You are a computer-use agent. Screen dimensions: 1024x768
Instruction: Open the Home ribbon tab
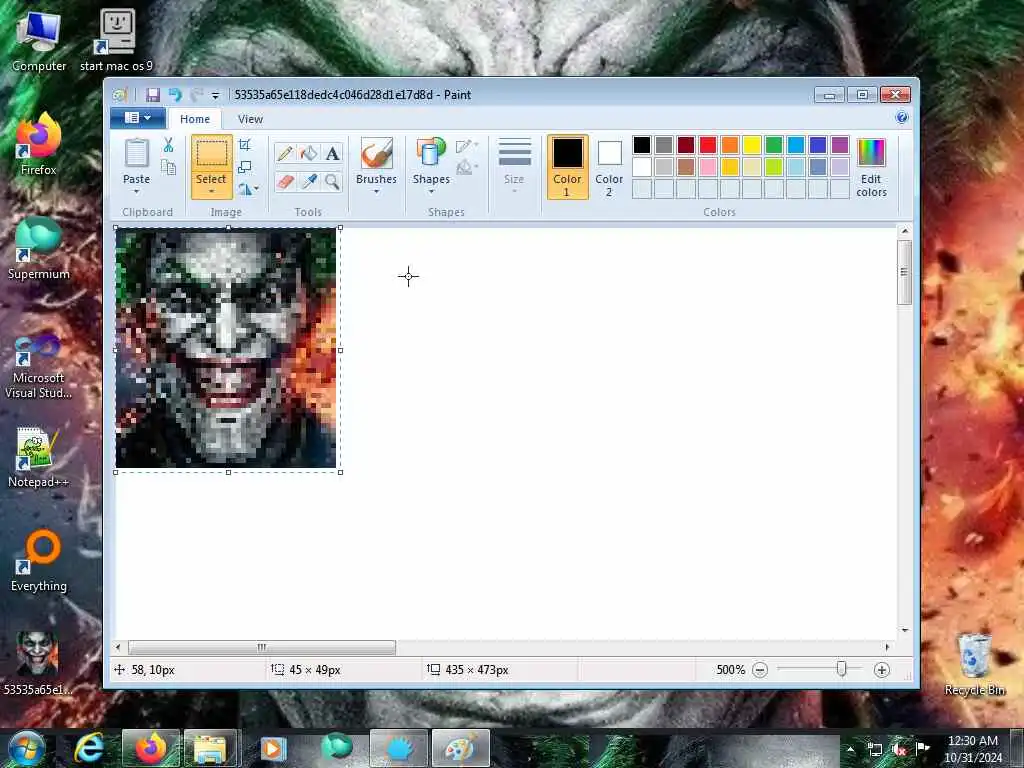(x=195, y=119)
